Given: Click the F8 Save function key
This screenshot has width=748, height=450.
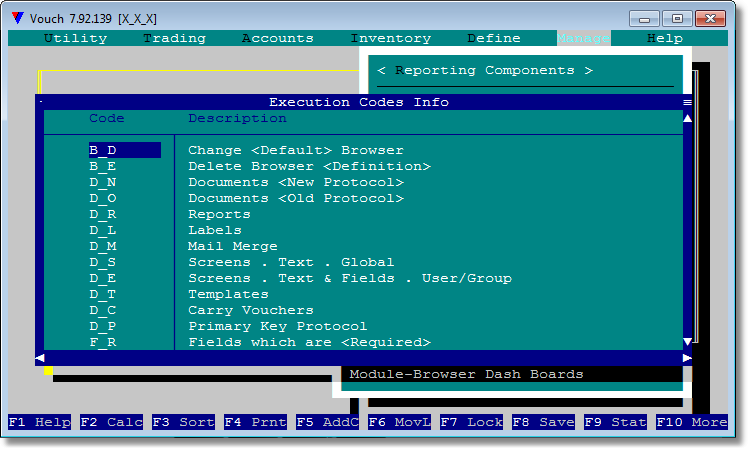Looking at the screenshot, I should coord(543,422).
